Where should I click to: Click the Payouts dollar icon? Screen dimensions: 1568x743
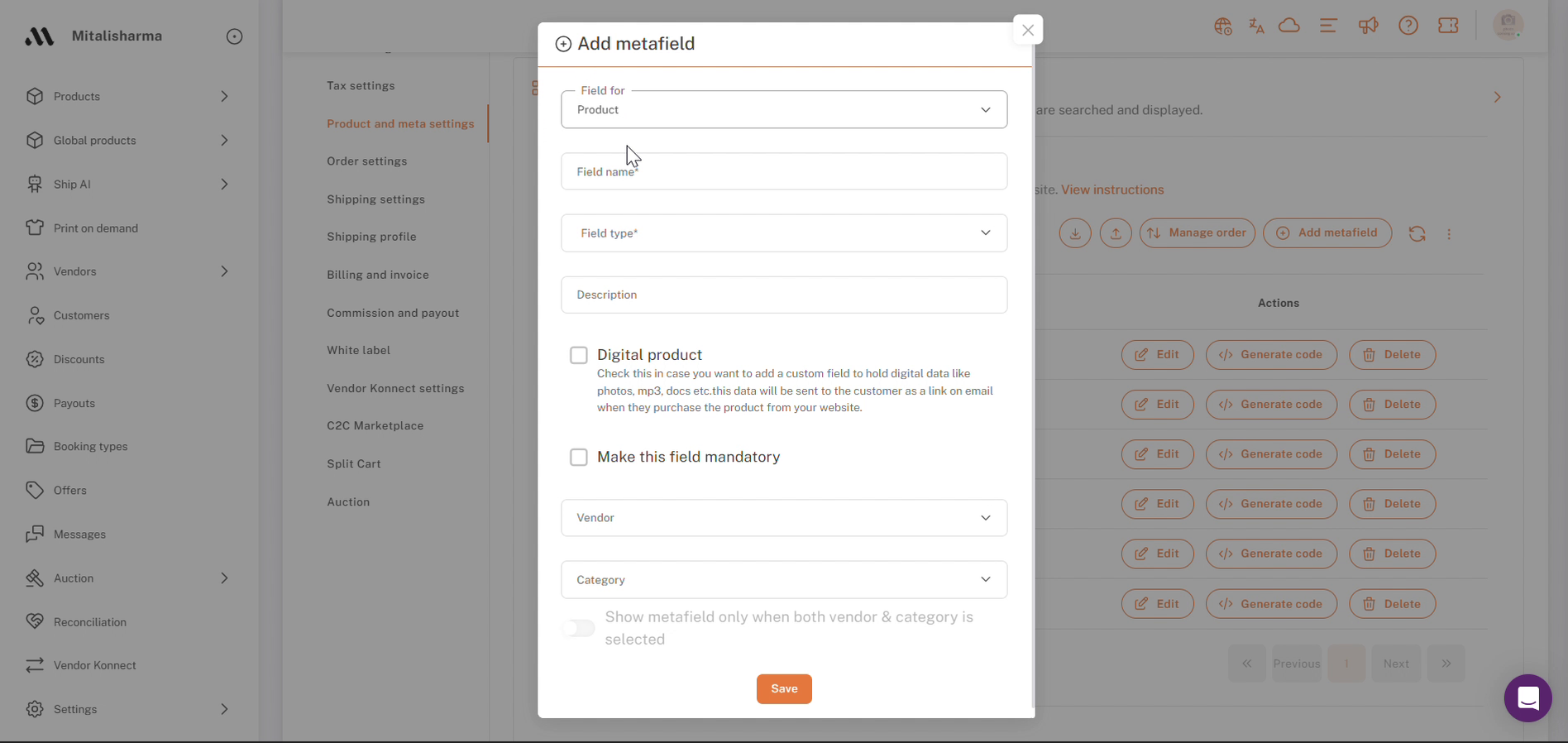click(35, 403)
